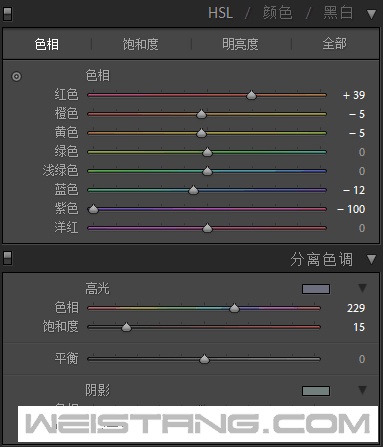Click the 浅绿色 slider label
383x447 pixels.
[x=60, y=170]
